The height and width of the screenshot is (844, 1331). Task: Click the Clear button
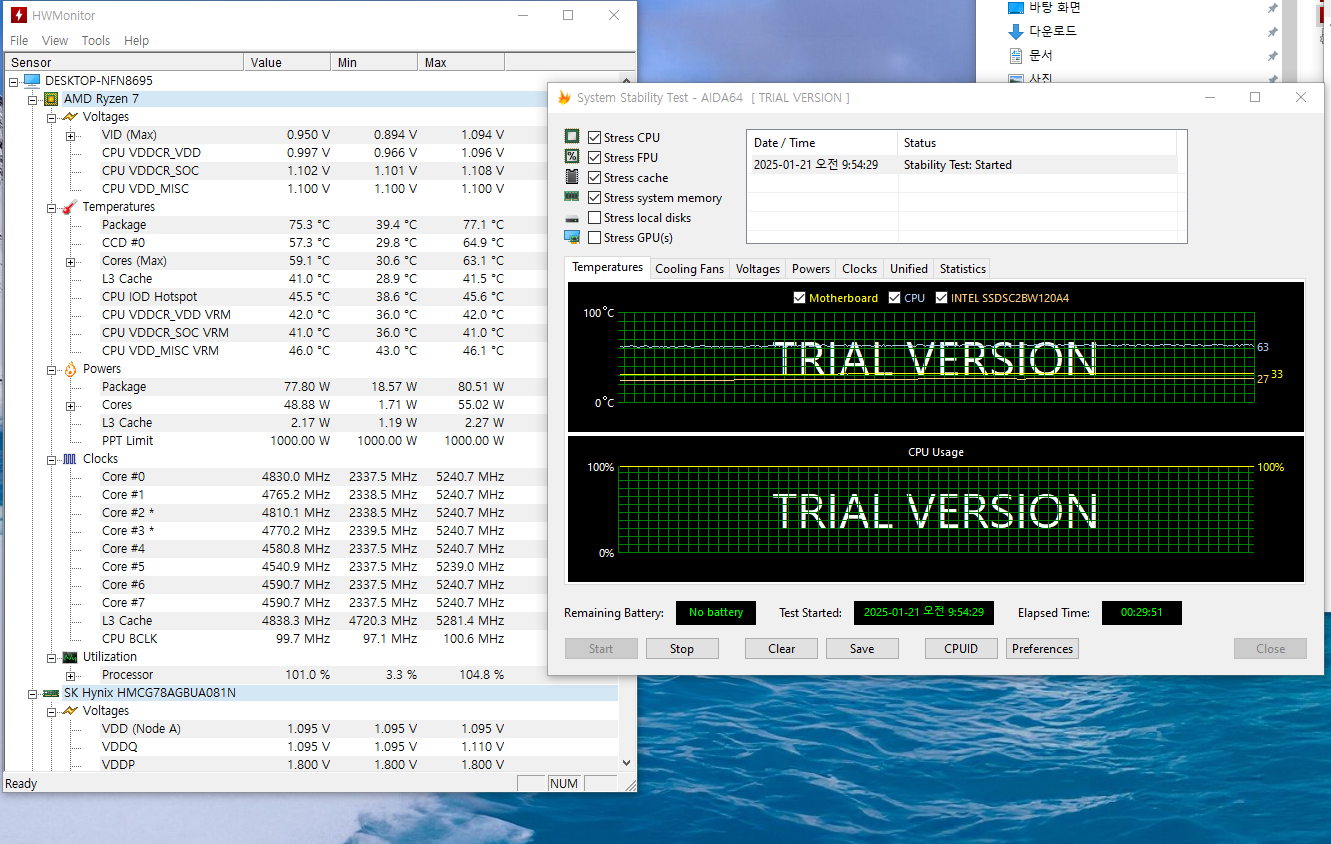pos(782,649)
